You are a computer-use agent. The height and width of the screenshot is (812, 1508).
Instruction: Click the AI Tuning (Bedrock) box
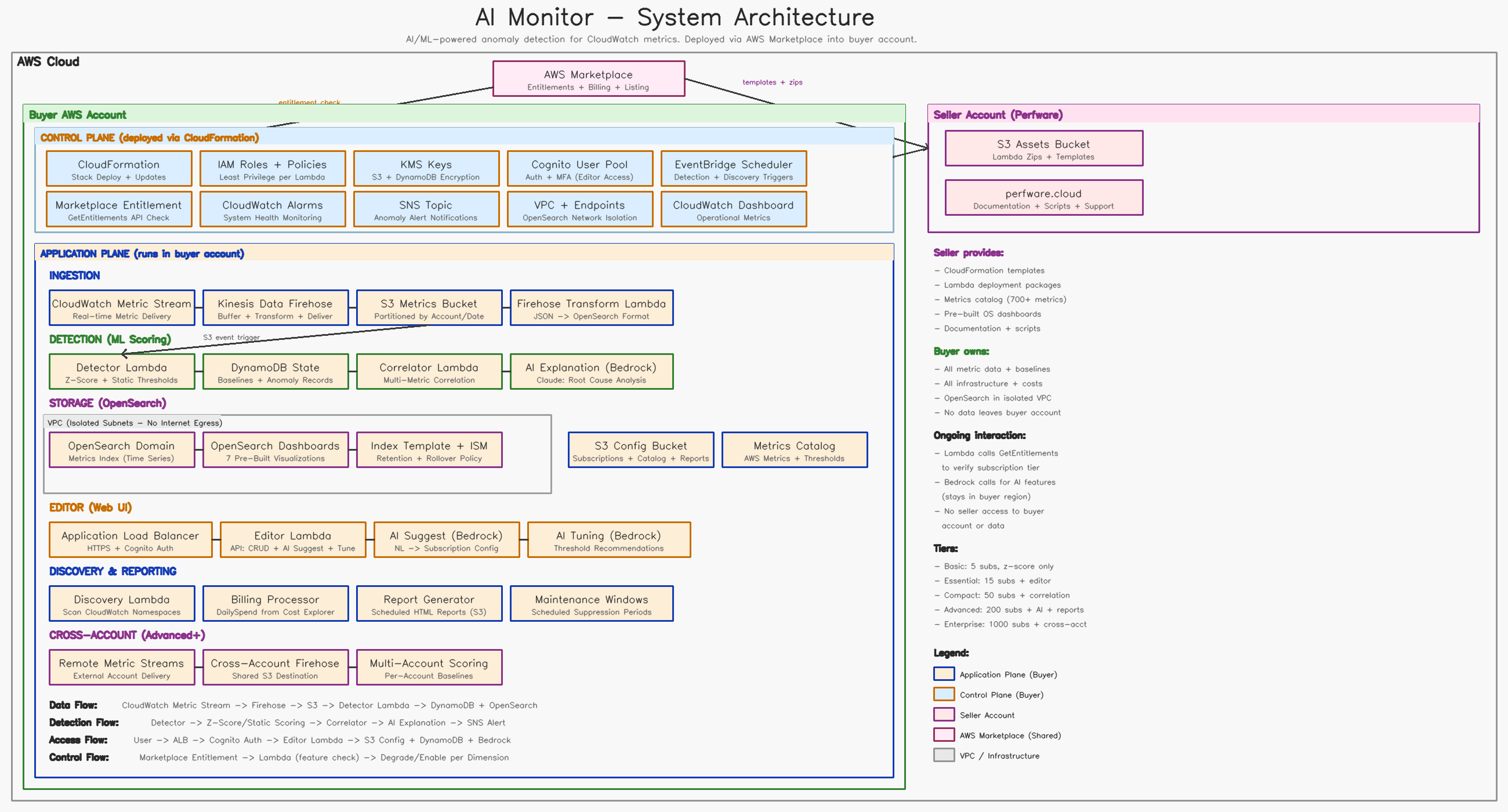(609, 540)
